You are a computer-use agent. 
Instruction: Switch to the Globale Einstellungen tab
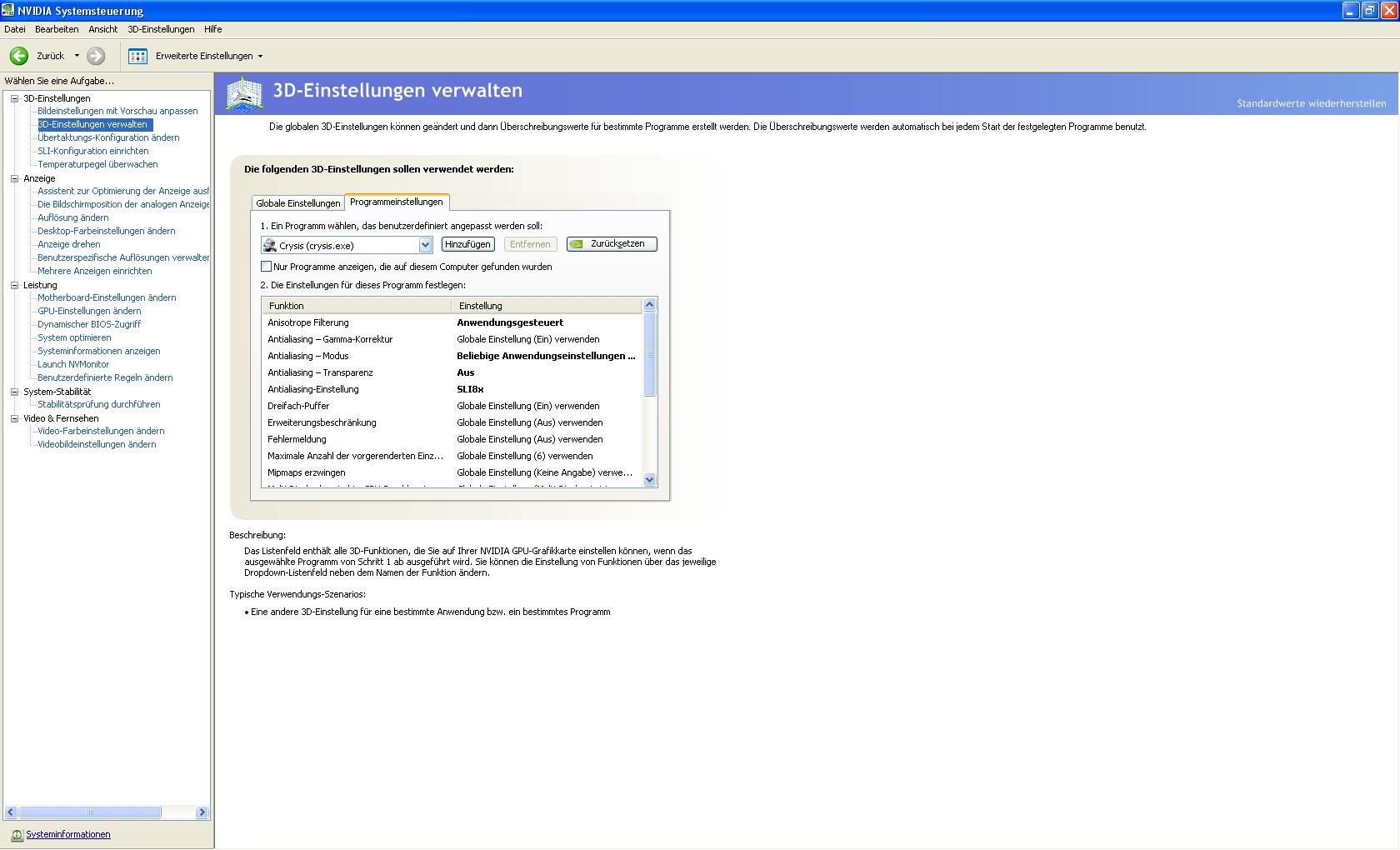[298, 203]
